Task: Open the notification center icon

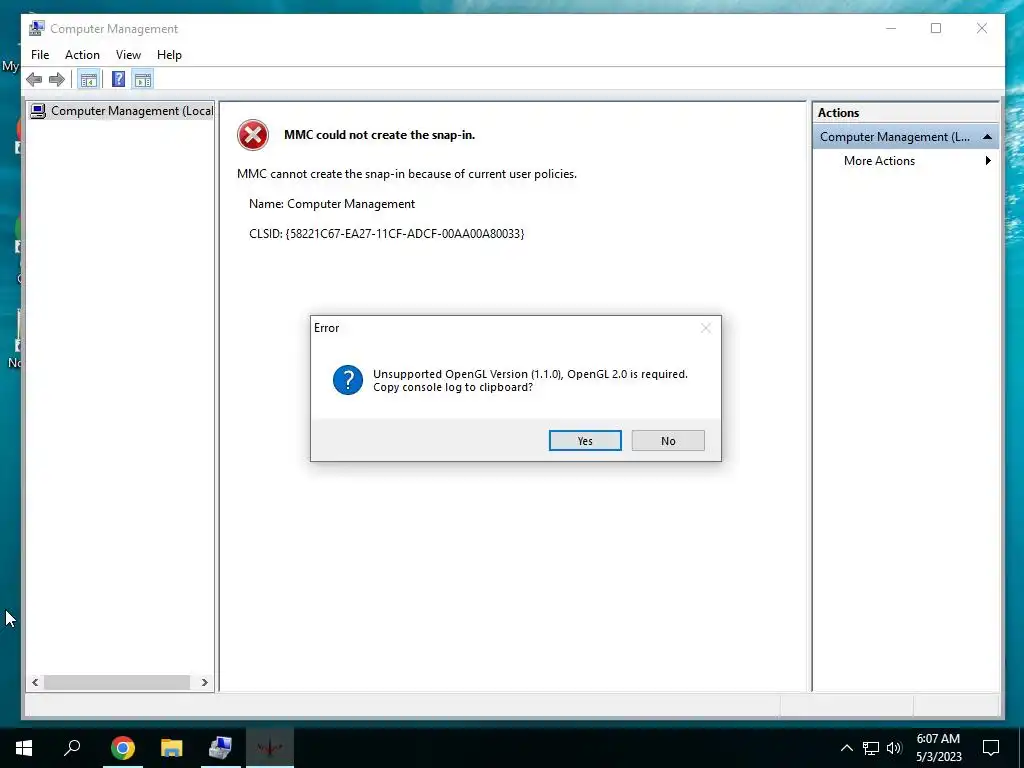Action: click(991, 748)
